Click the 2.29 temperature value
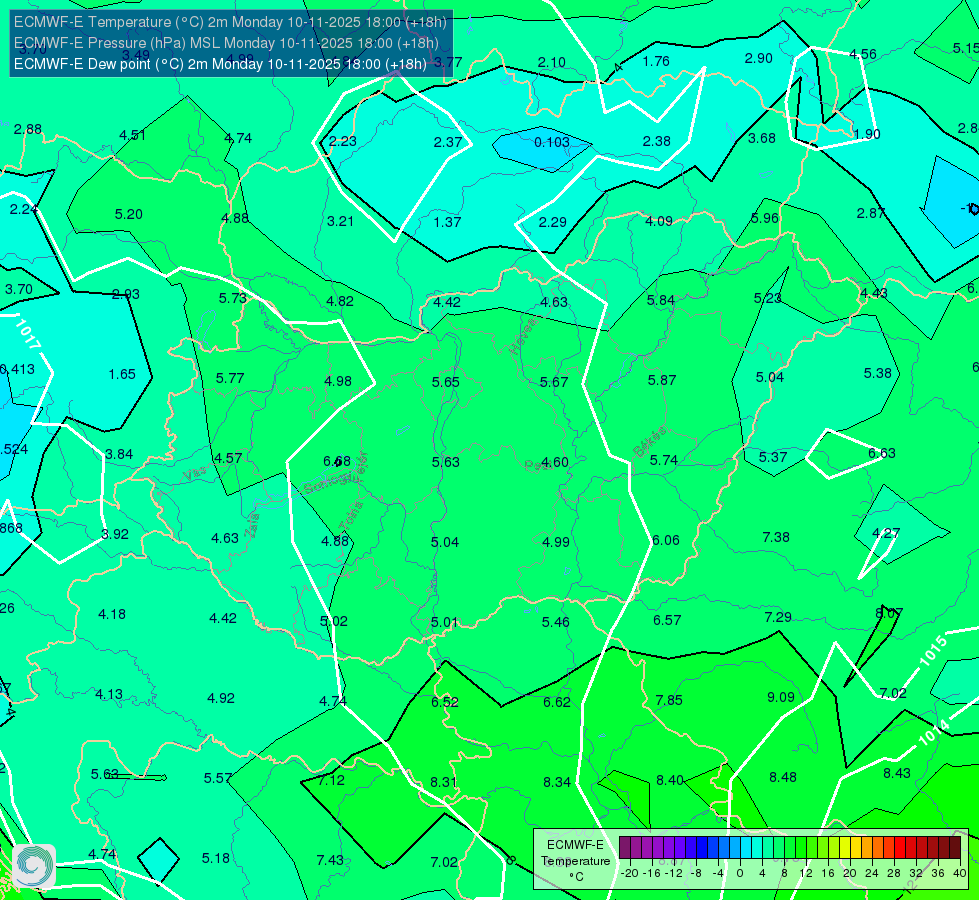The width and height of the screenshot is (979, 900). [x=553, y=222]
